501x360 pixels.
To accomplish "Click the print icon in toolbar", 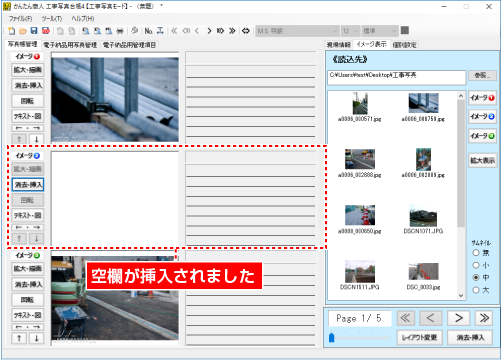I will (x=120, y=31).
